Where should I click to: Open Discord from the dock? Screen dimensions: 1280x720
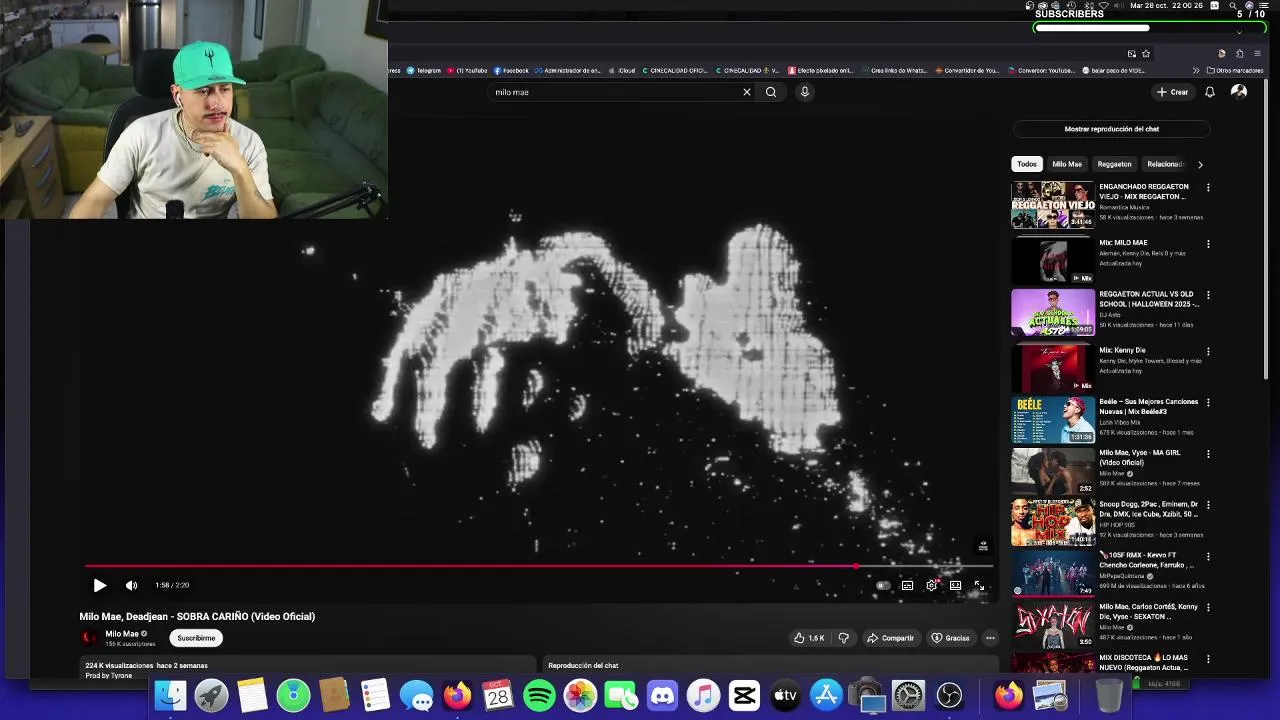click(x=662, y=695)
